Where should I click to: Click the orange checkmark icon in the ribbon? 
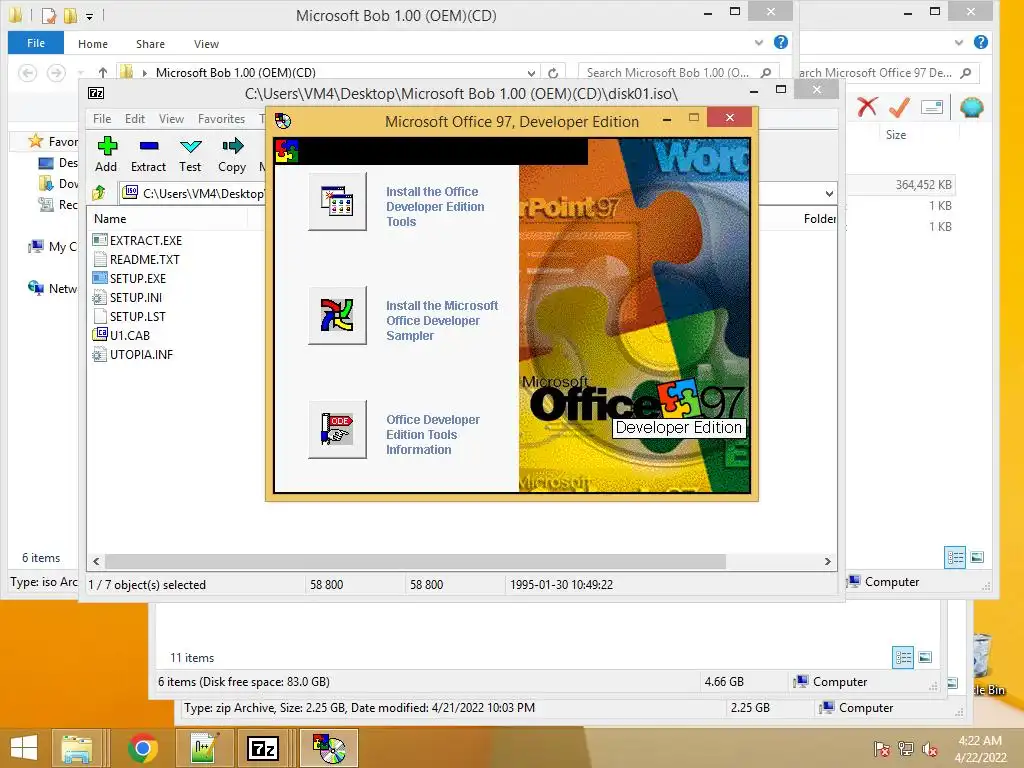coord(899,106)
